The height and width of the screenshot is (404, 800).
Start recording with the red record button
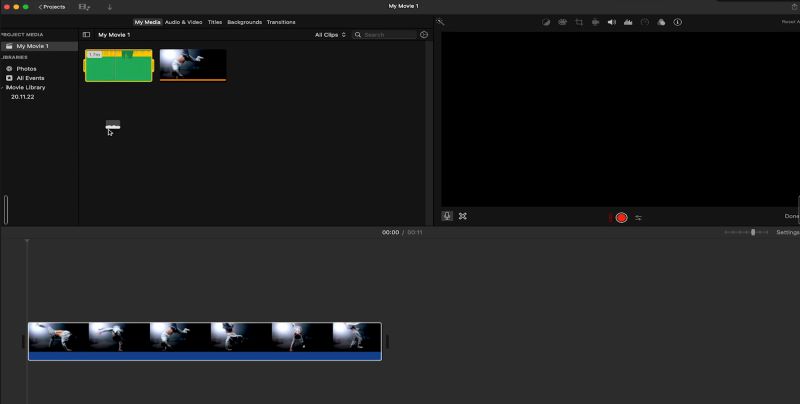coord(621,218)
